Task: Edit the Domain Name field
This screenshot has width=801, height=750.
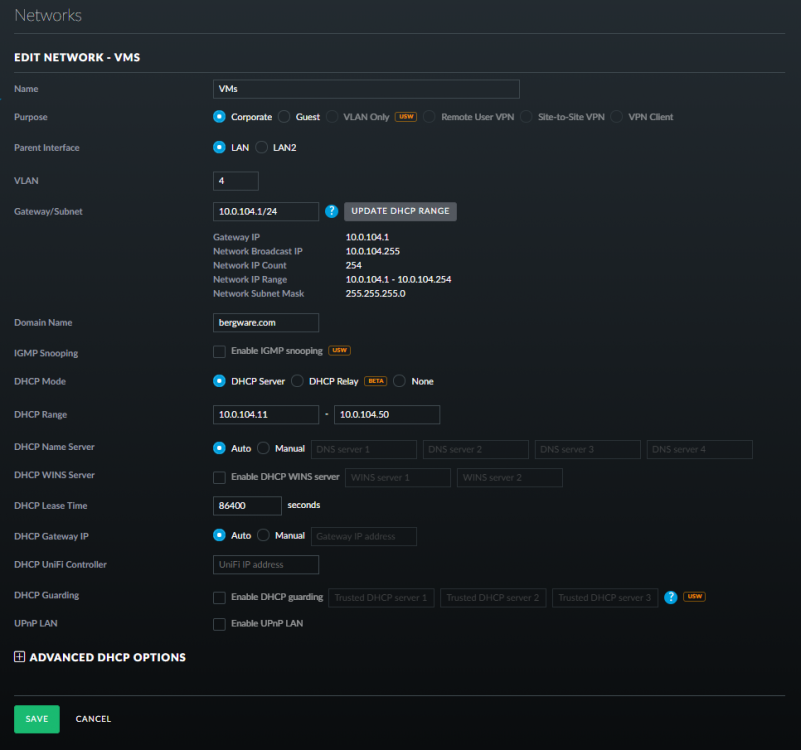Action: 266,323
